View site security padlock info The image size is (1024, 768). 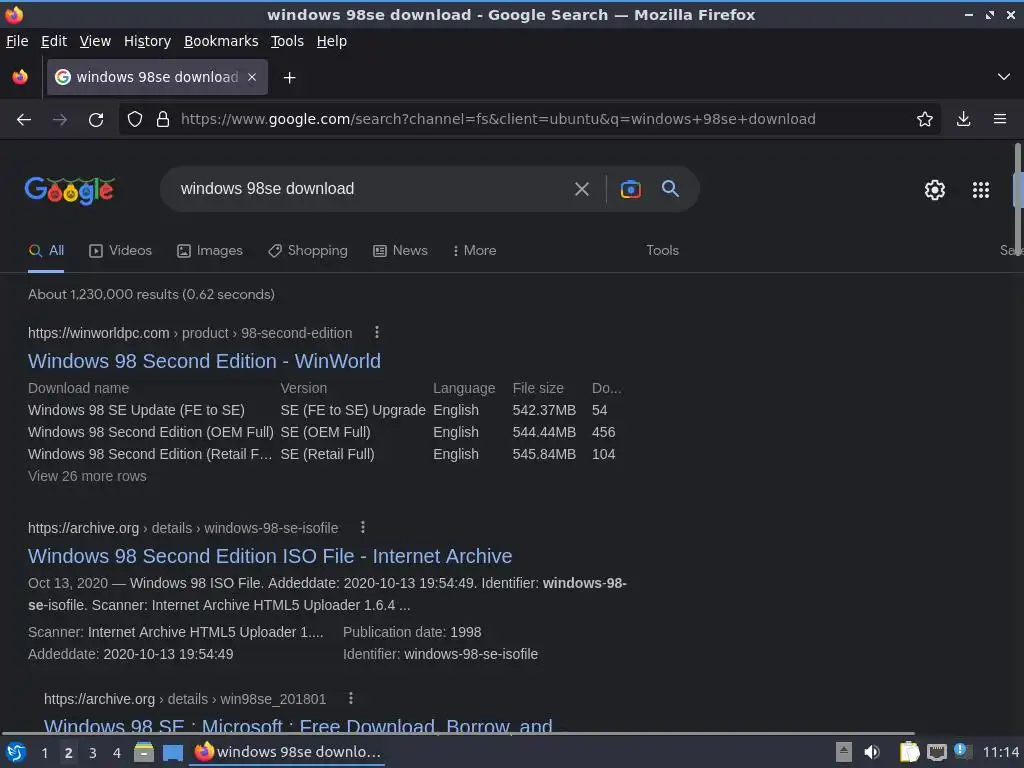[163, 119]
